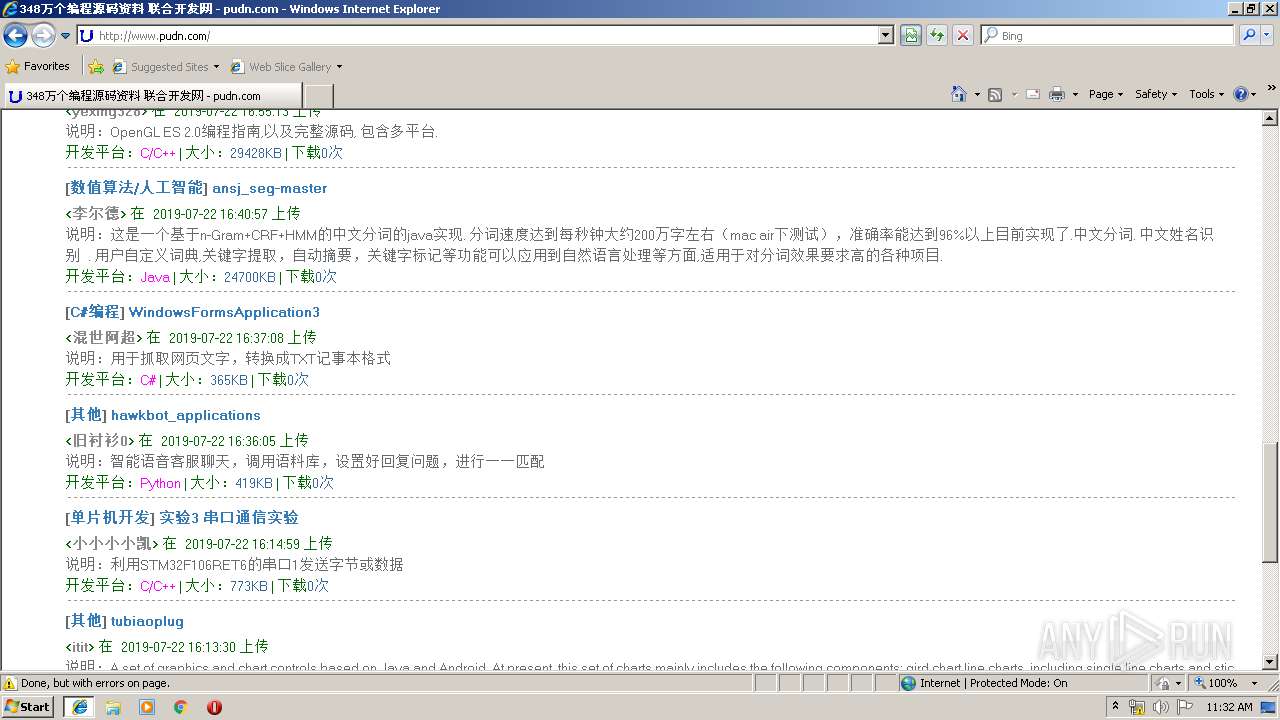The height and width of the screenshot is (720, 1280).
Task: Click the address bar showing pudn.com
Action: pyautogui.click(x=478, y=36)
